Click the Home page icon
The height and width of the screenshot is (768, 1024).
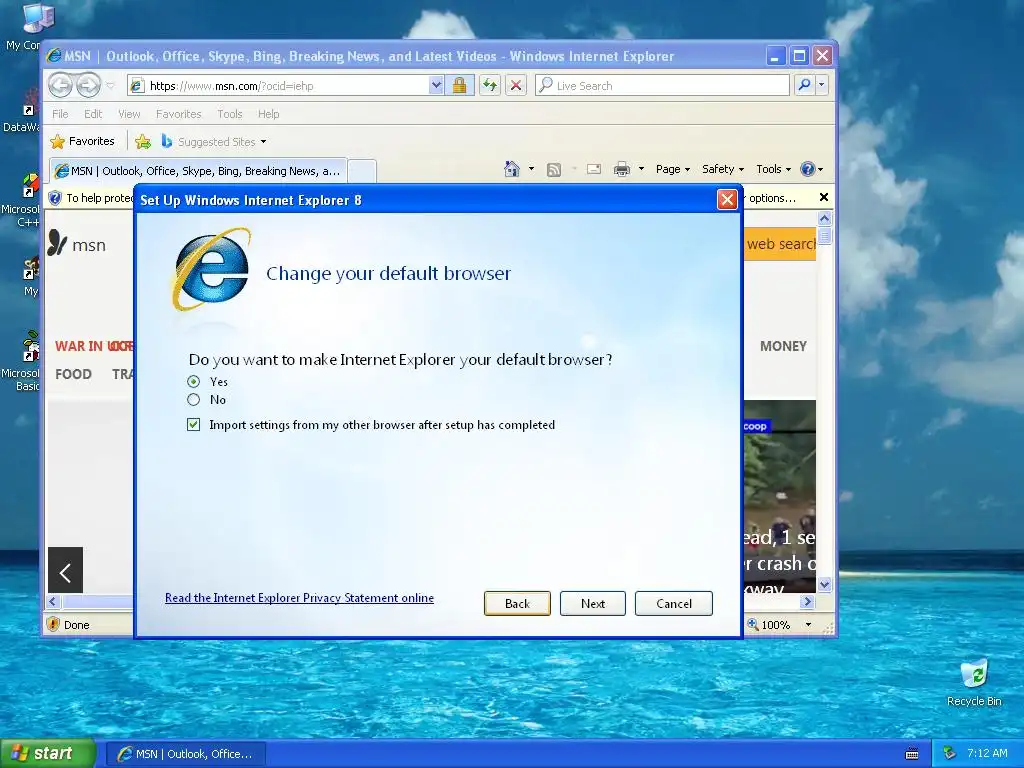click(512, 169)
